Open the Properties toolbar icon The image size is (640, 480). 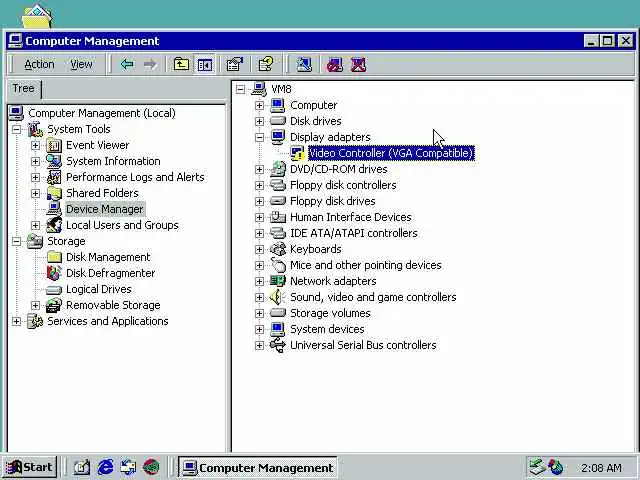point(234,64)
